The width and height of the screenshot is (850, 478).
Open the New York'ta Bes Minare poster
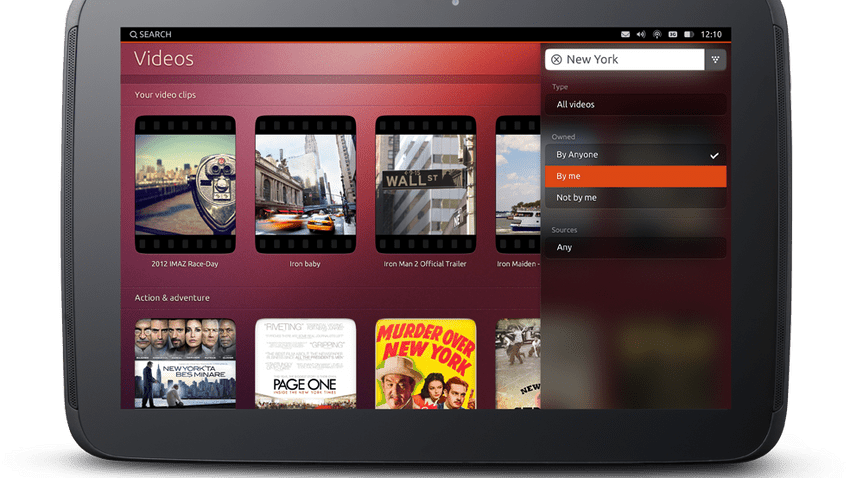(185, 363)
